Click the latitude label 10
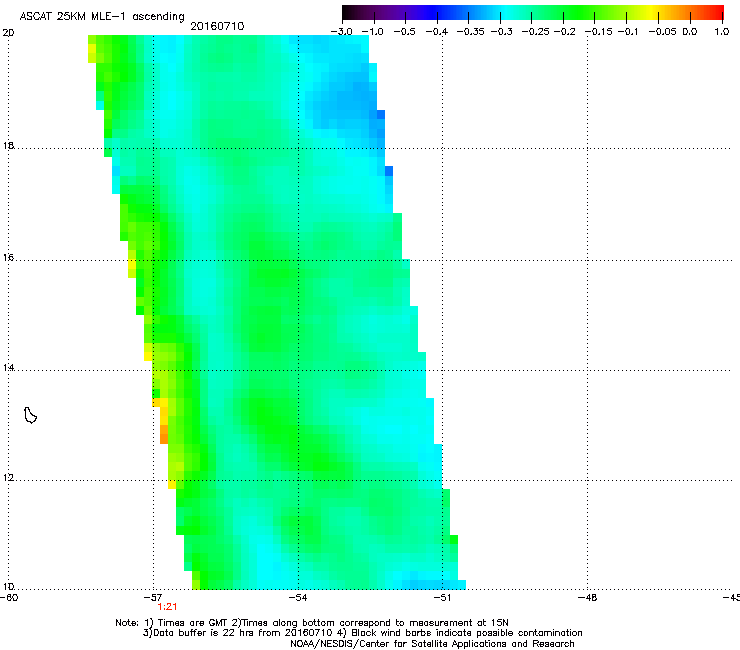 point(8,586)
